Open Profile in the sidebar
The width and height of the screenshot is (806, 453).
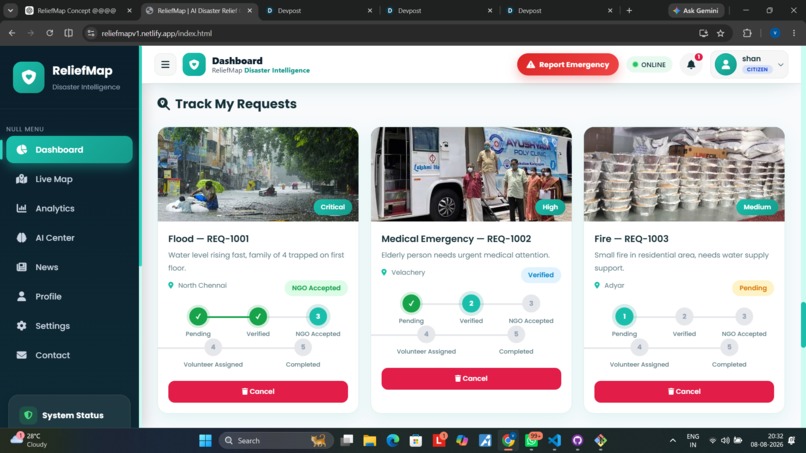tap(69, 296)
